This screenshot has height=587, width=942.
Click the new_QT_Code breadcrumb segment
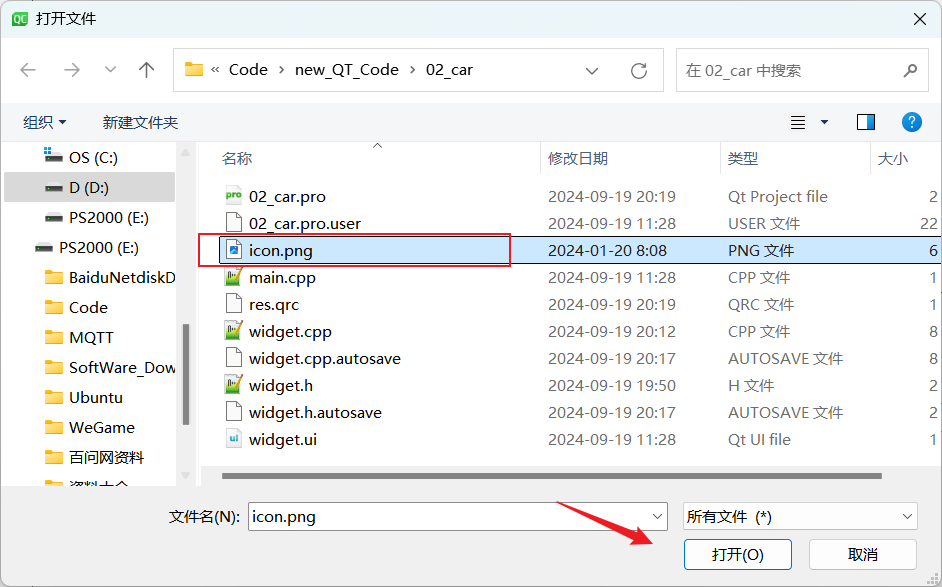(x=347, y=70)
